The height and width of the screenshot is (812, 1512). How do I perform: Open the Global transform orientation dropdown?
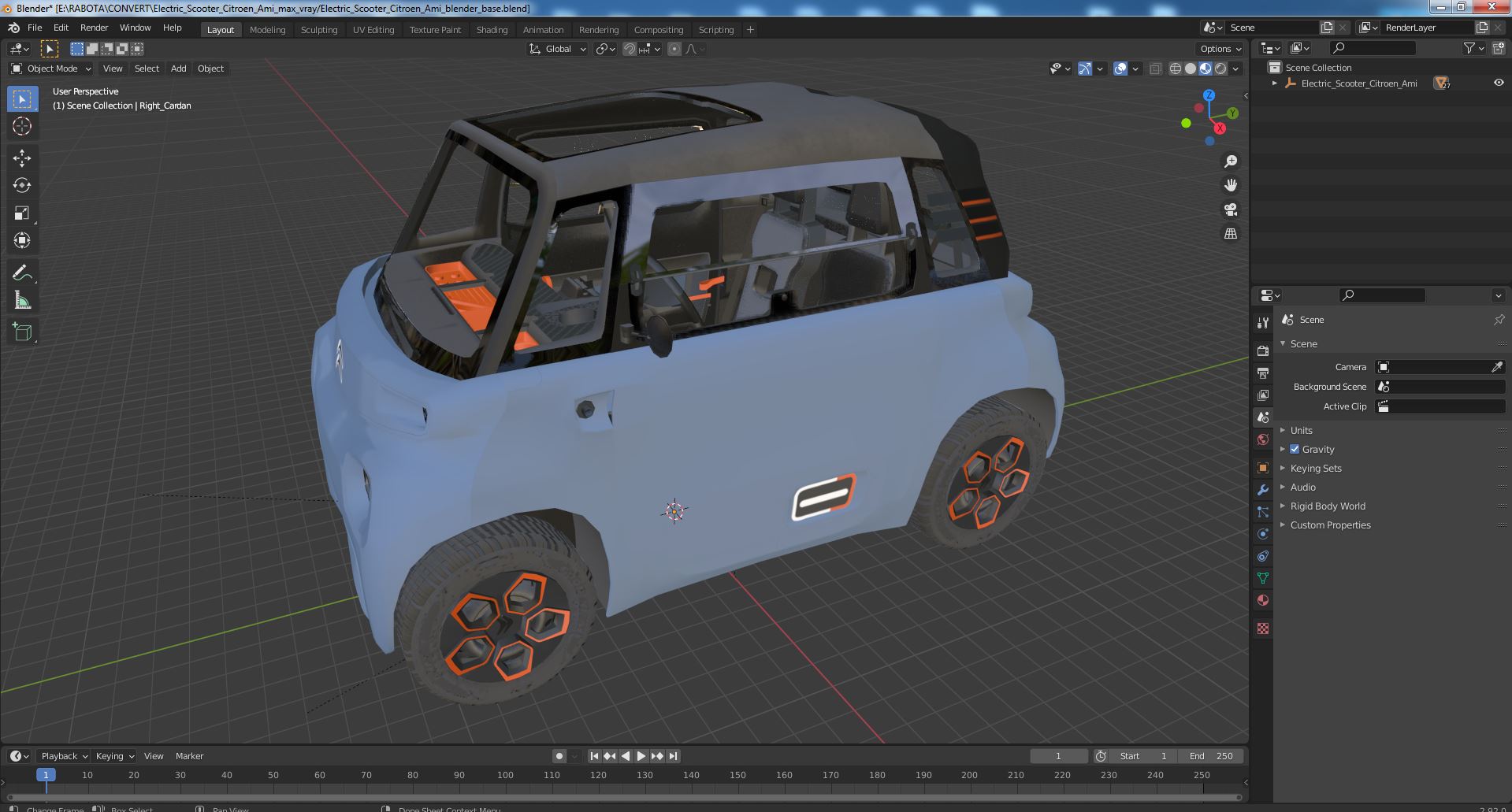click(558, 49)
